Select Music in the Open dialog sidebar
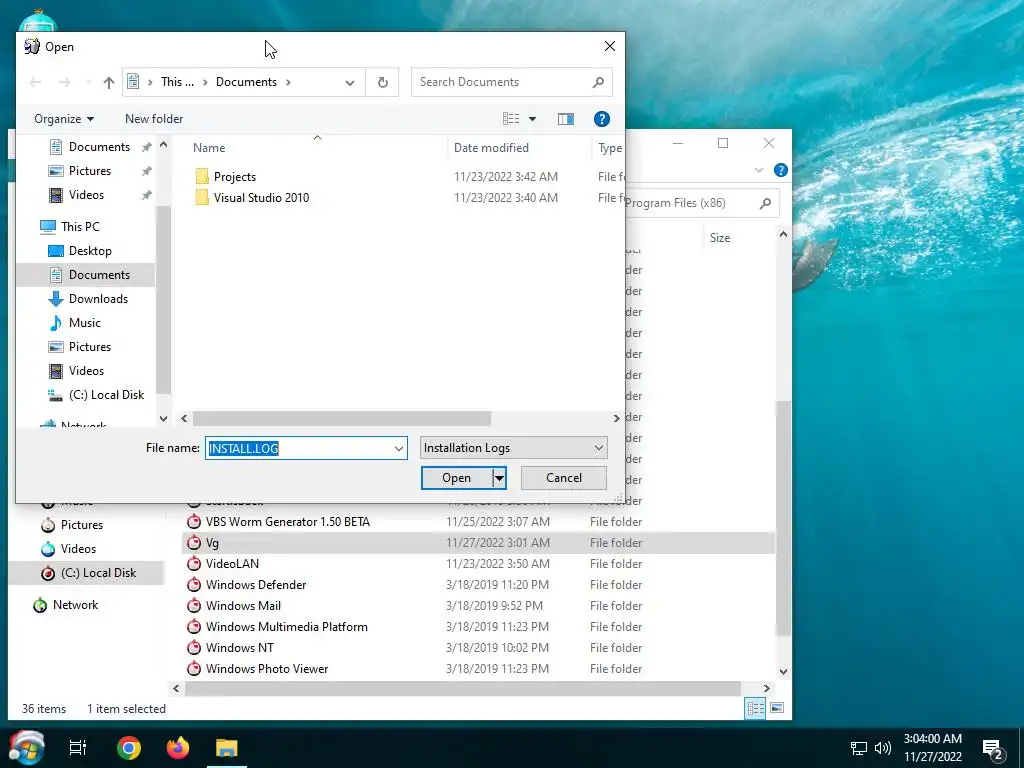 [84, 323]
